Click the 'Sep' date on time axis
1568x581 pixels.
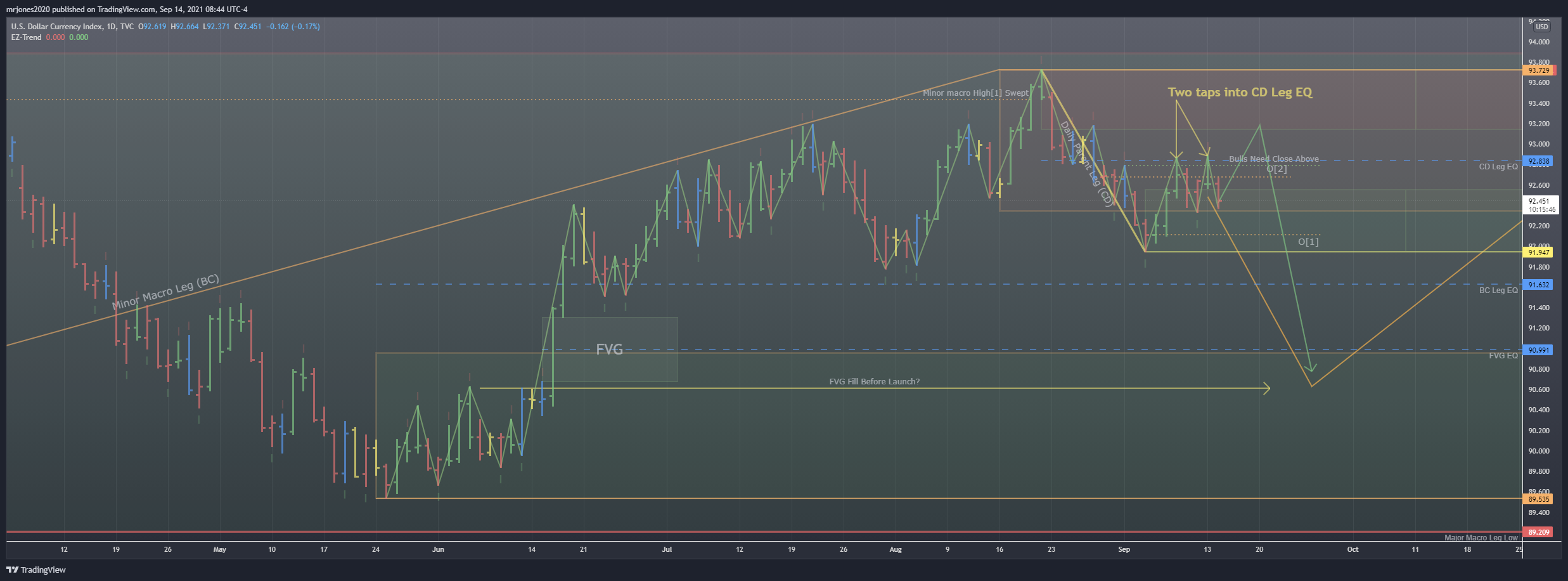point(1124,549)
